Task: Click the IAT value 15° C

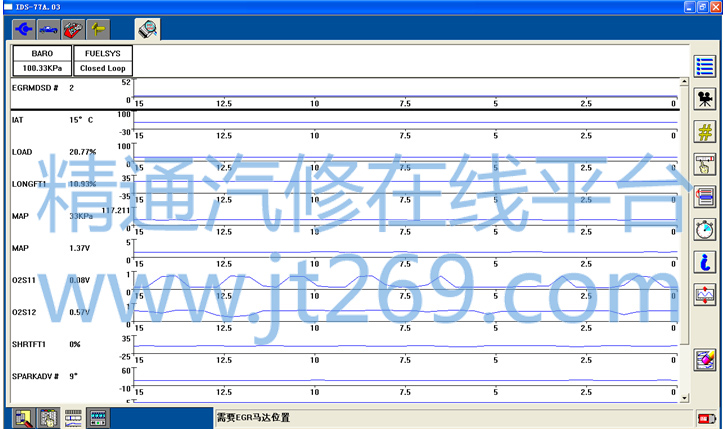Action: tap(81, 120)
